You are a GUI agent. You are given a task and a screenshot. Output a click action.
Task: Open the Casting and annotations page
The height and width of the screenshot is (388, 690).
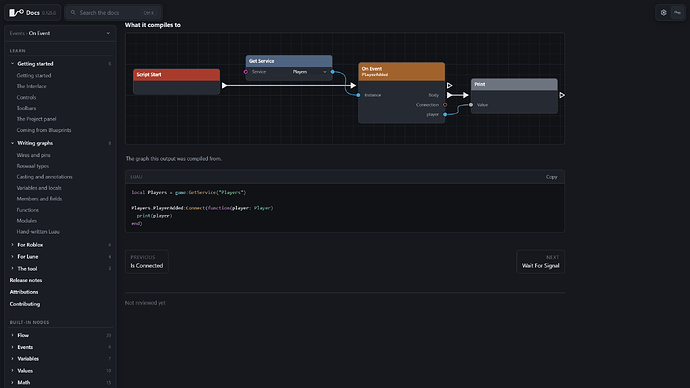pyautogui.click(x=44, y=177)
